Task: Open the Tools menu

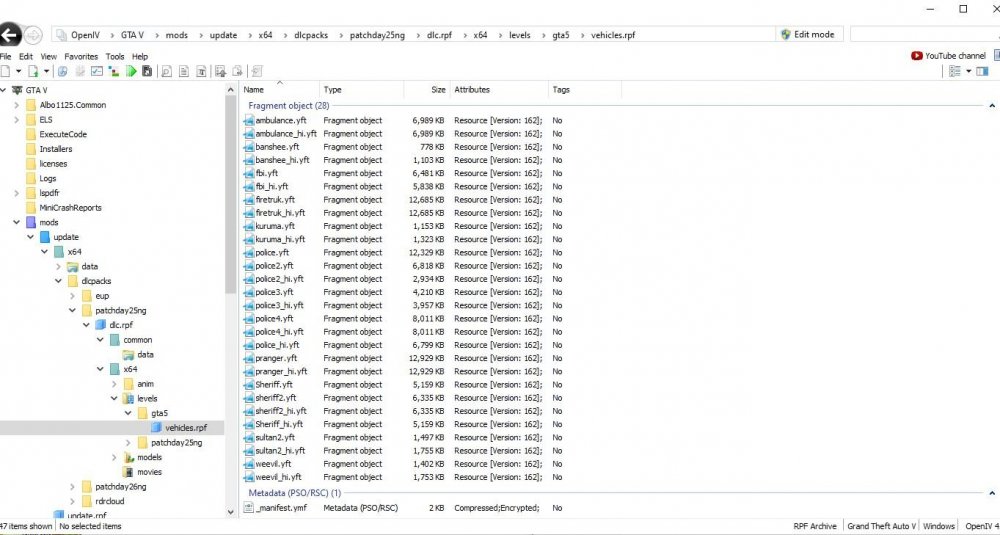Action: (x=115, y=57)
